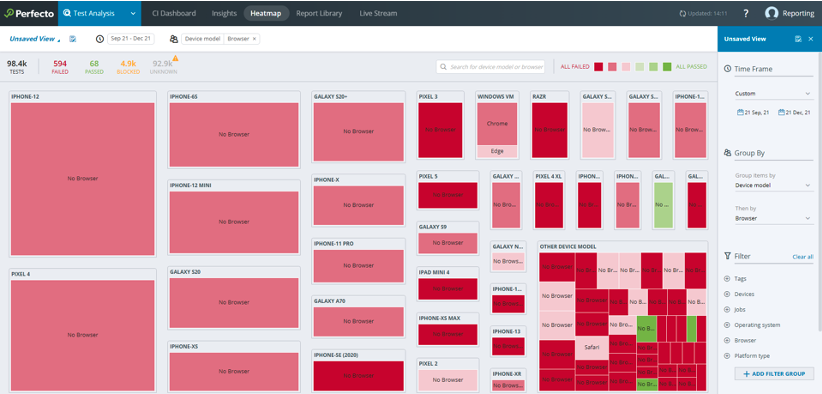Click the group-by people icon in toolbar
This screenshot has width=822, height=394.
tap(174, 39)
